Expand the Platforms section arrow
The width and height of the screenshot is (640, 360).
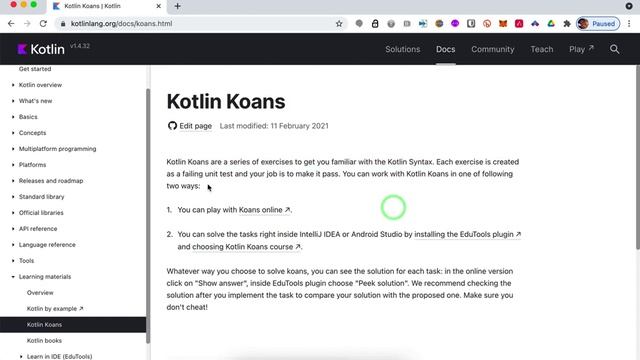[x=13, y=164]
